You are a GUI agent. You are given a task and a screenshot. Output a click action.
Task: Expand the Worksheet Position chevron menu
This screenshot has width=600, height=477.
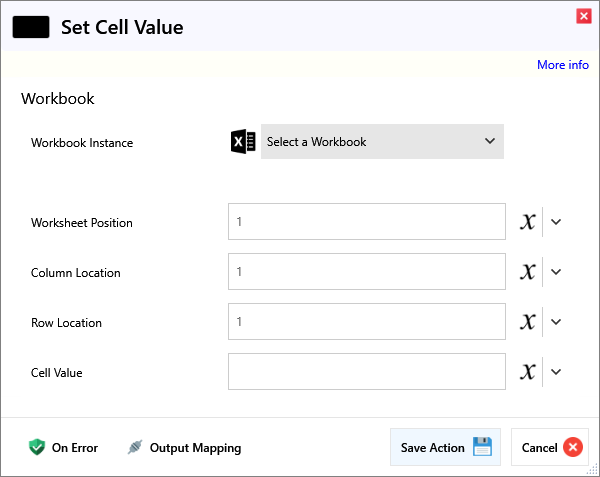coord(557,222)
